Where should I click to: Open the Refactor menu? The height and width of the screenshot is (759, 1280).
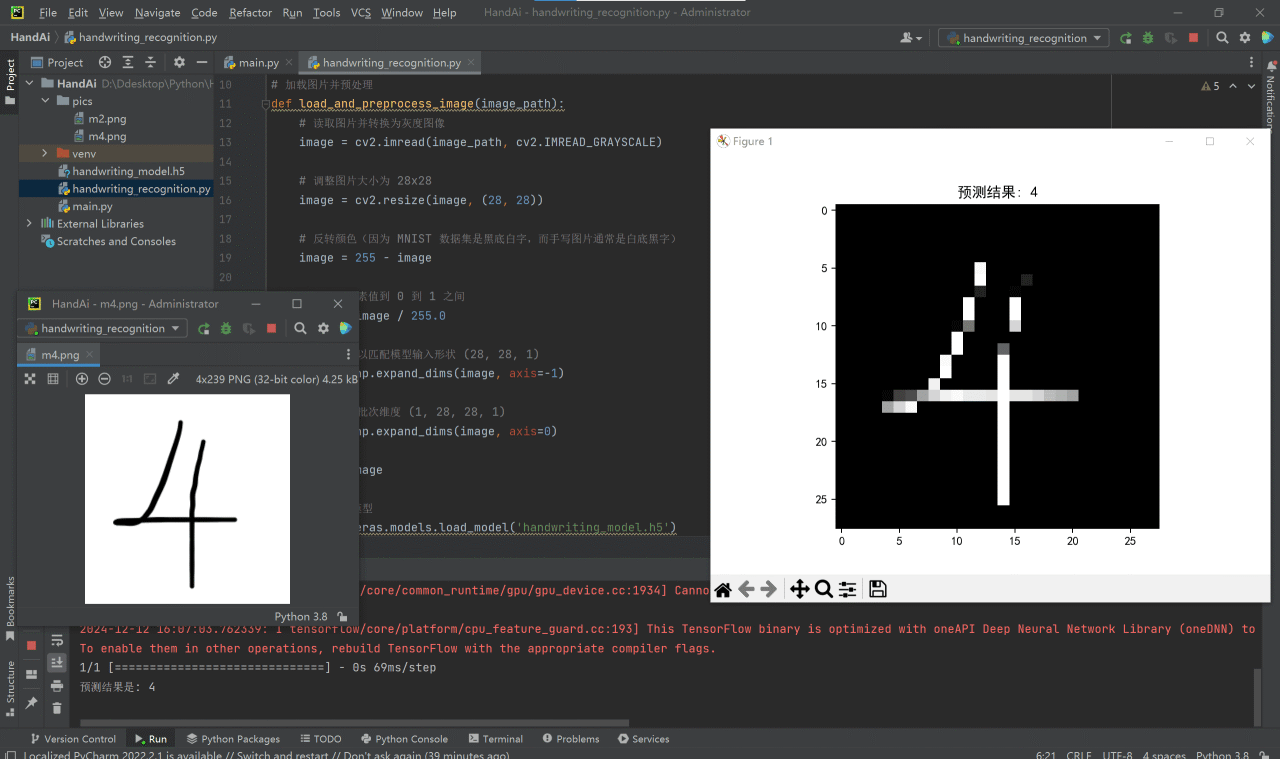(x=250, y=13)
